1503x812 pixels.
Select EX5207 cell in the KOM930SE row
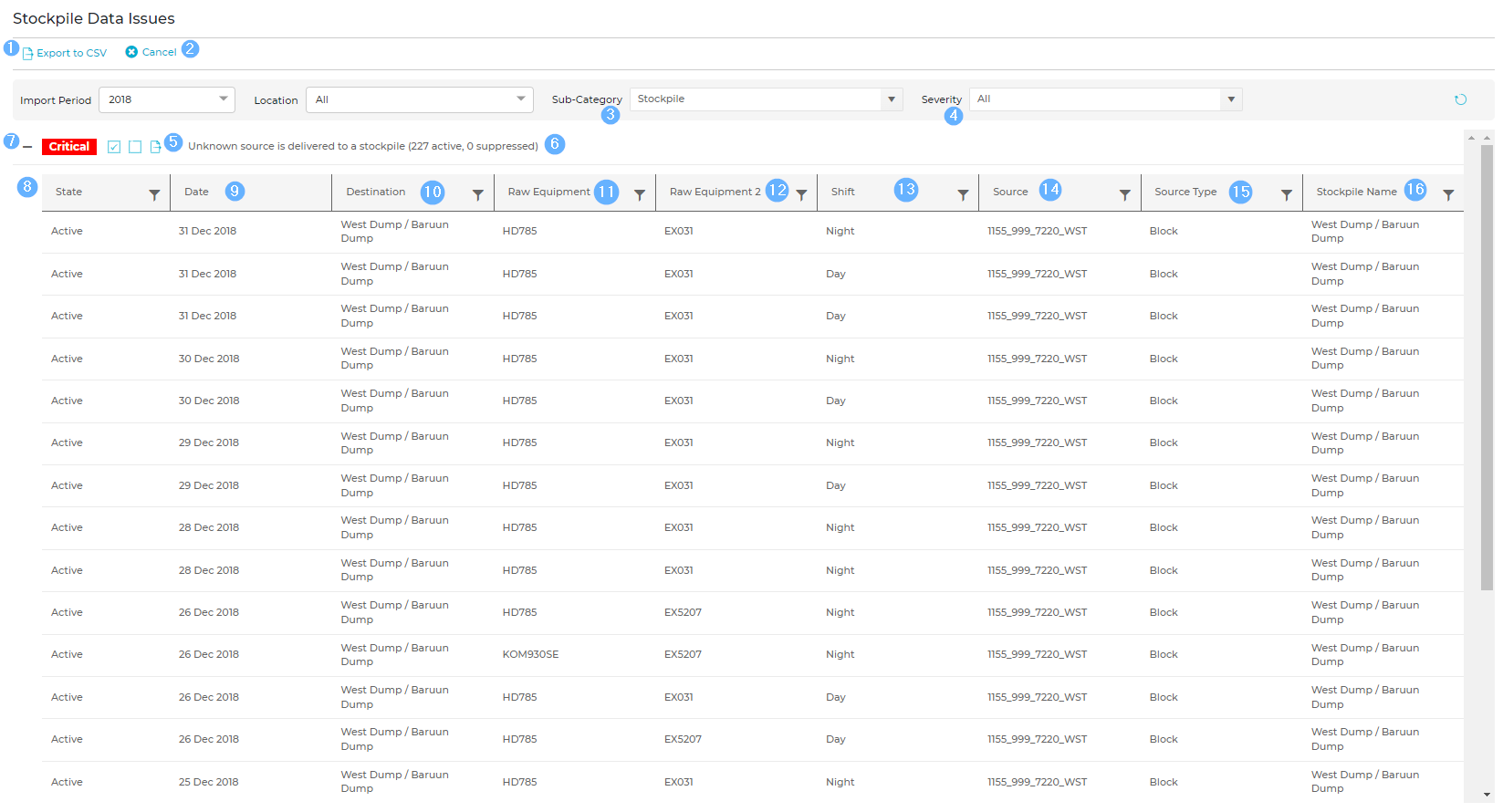click(x=683, y=654)
